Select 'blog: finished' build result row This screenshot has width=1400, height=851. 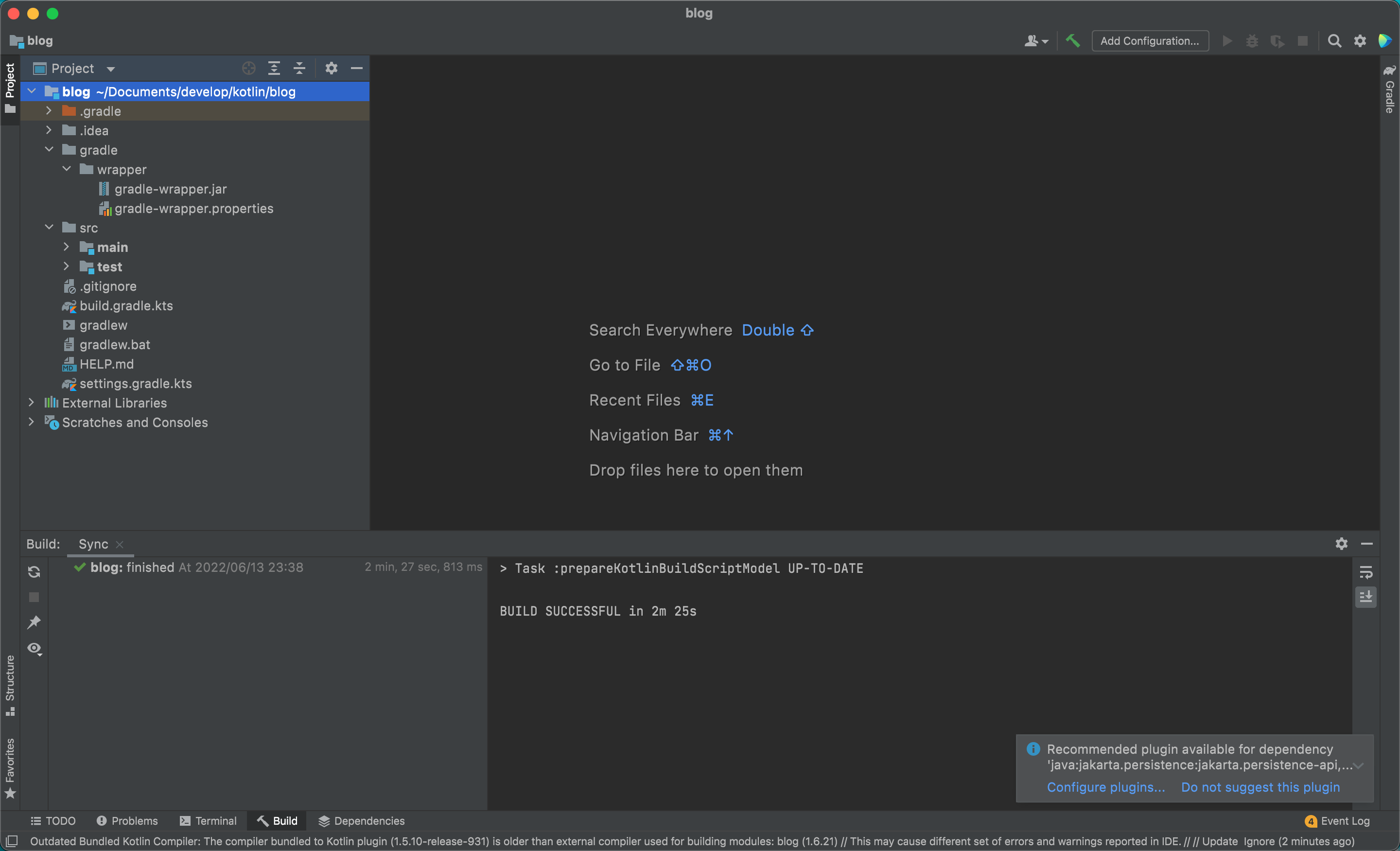(x=267, y=567)
